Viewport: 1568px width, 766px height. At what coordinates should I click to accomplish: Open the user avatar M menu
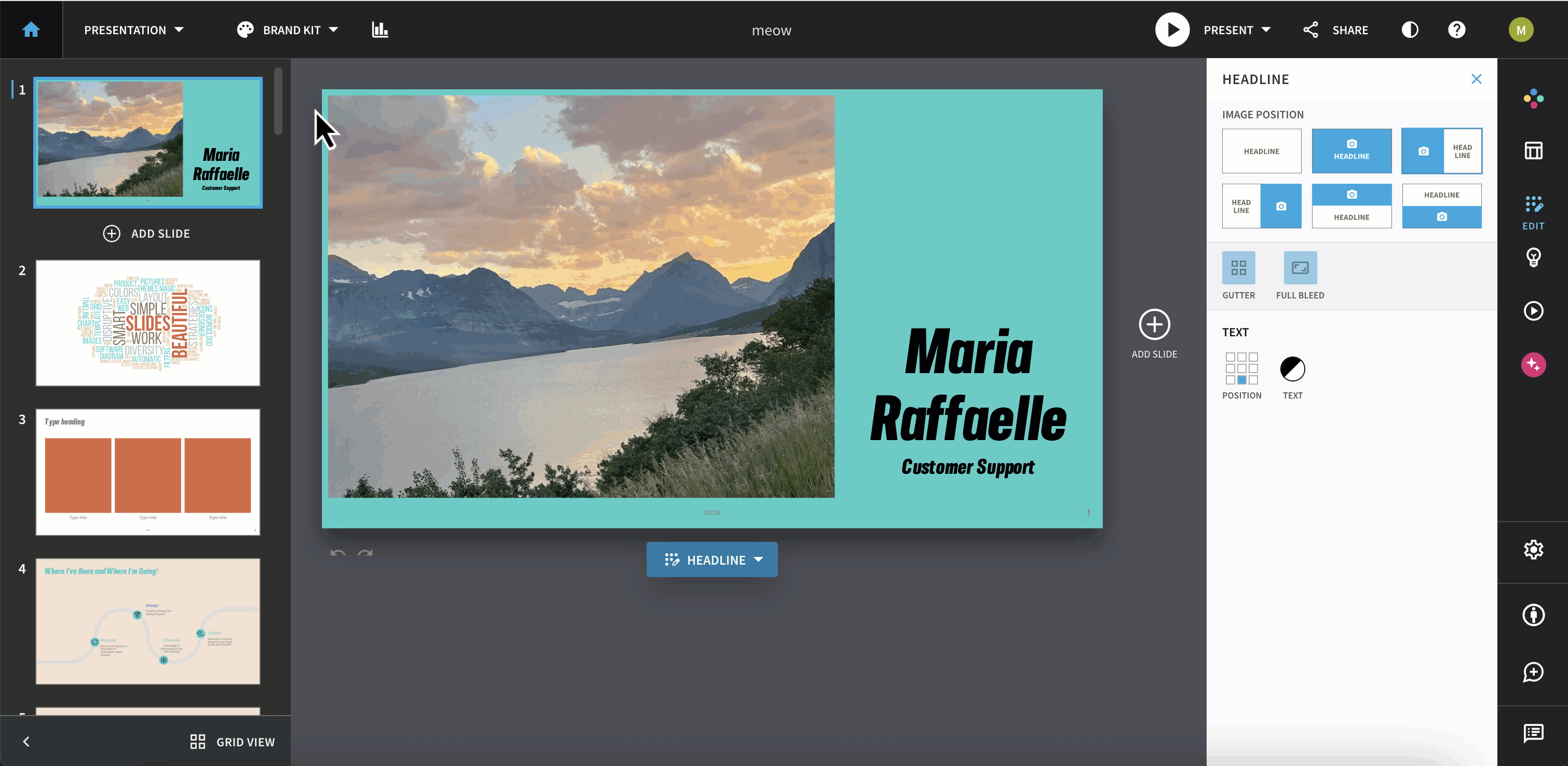(x=1521, y=30)
